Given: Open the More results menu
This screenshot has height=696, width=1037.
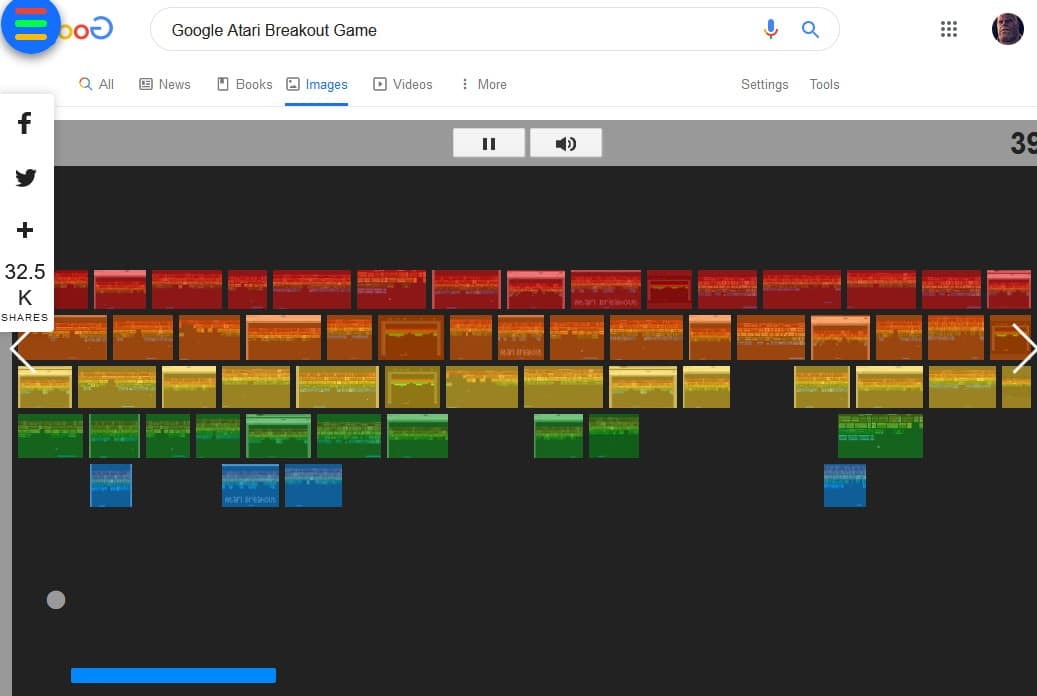Looking at the screenshot, I should pos(483,84).
